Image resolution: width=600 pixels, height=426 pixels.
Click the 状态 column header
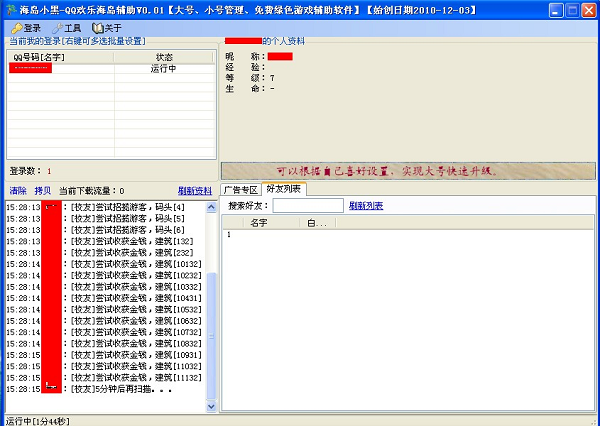164,57
